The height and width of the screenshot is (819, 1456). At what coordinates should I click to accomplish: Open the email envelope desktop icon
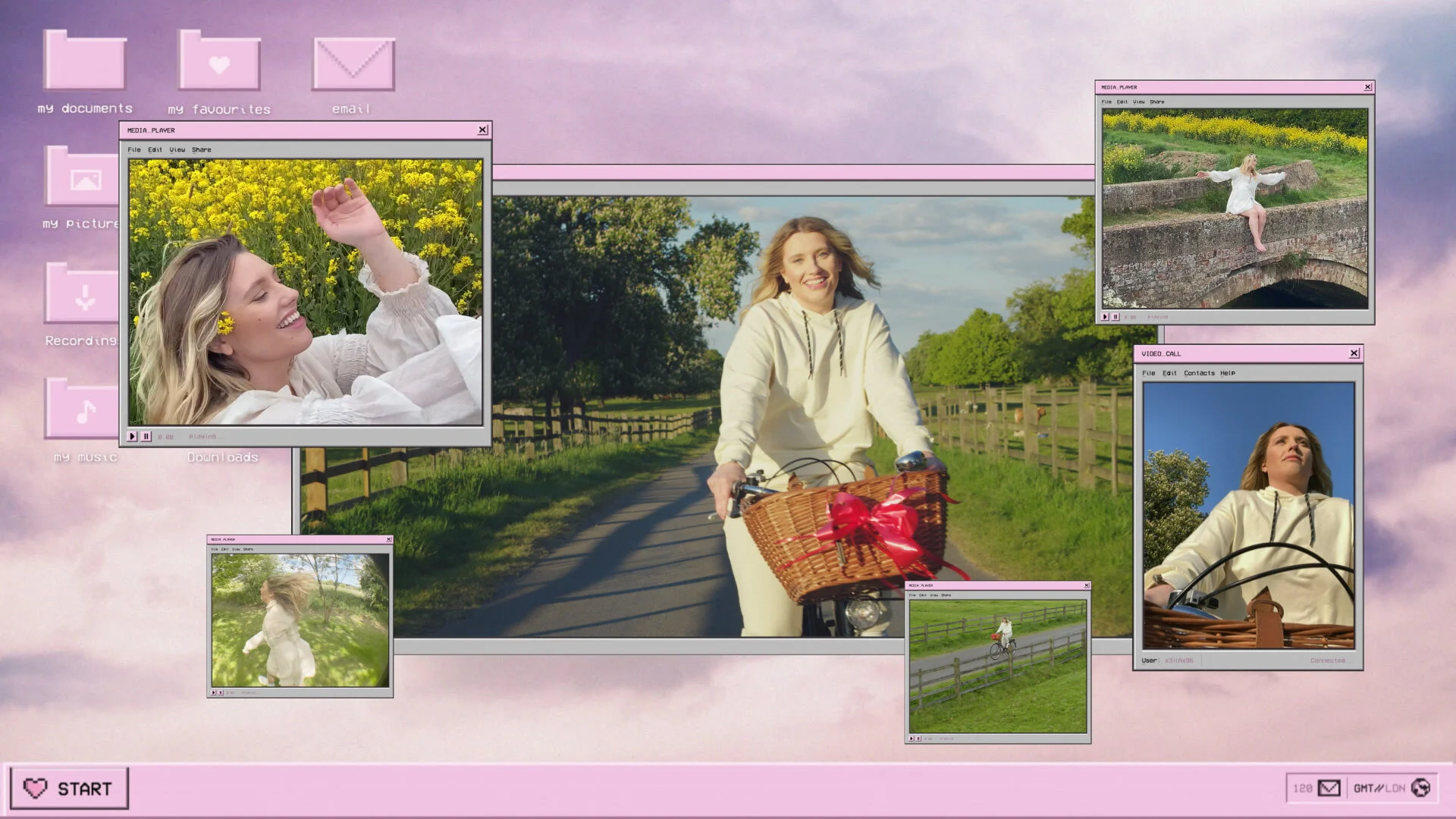click(353, 64)
